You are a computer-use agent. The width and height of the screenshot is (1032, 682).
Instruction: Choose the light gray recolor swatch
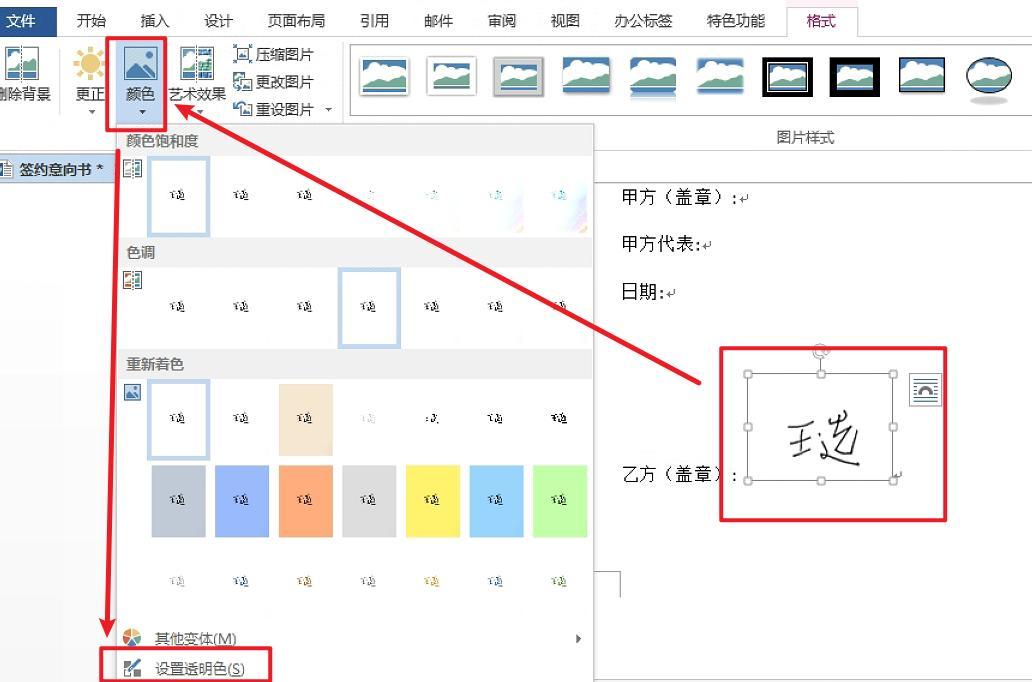[369, 501]
